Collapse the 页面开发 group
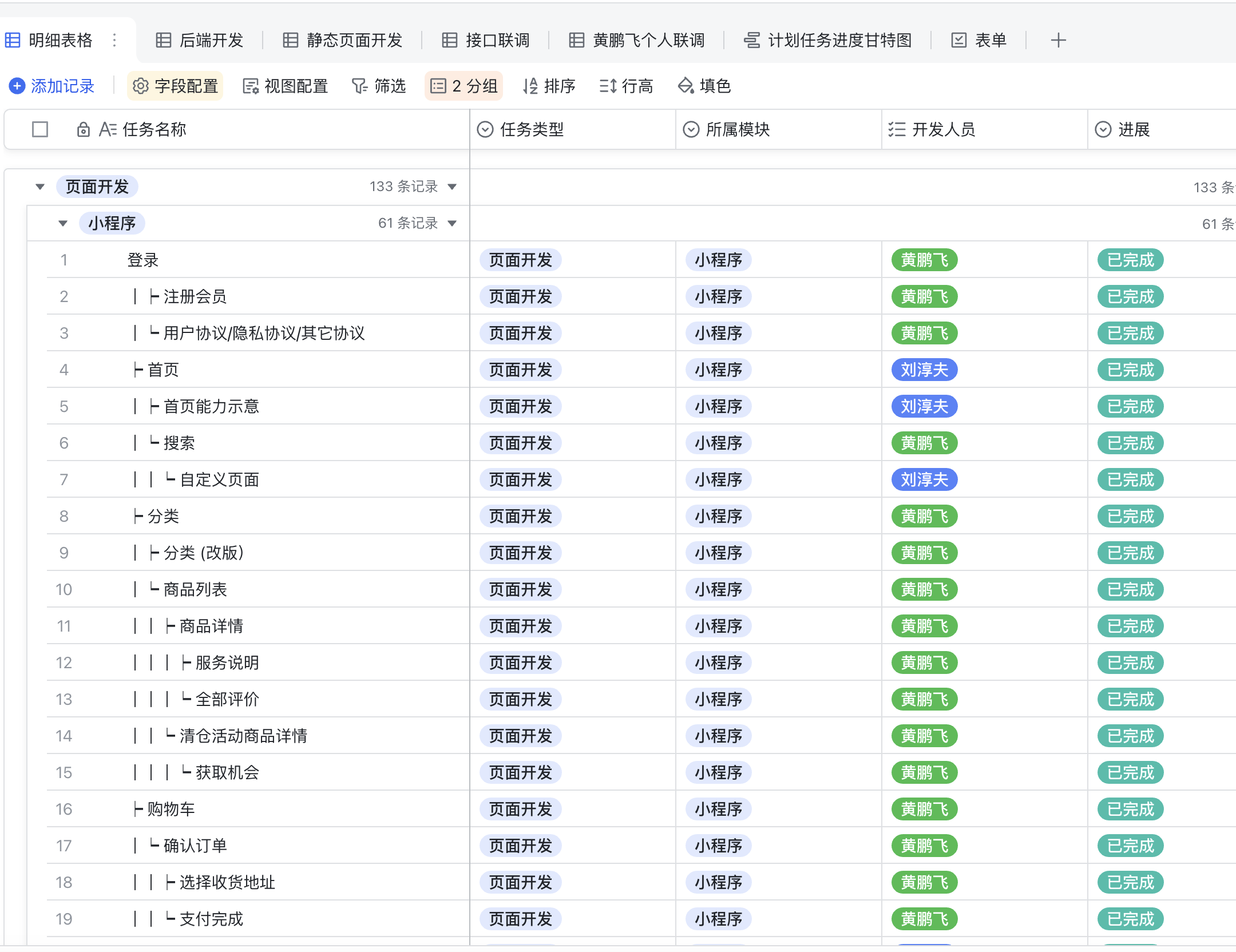1236x952 pixels. coord(40,187)
